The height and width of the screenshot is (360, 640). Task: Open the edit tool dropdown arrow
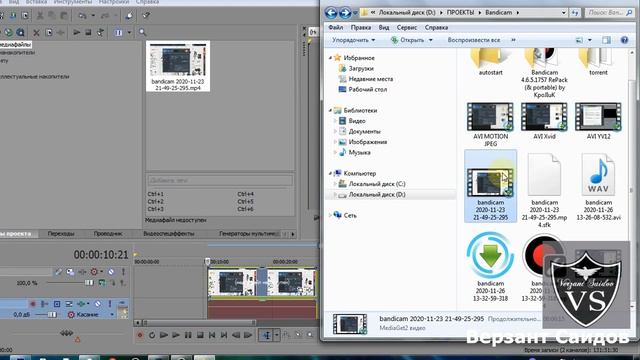coord(276,335)
